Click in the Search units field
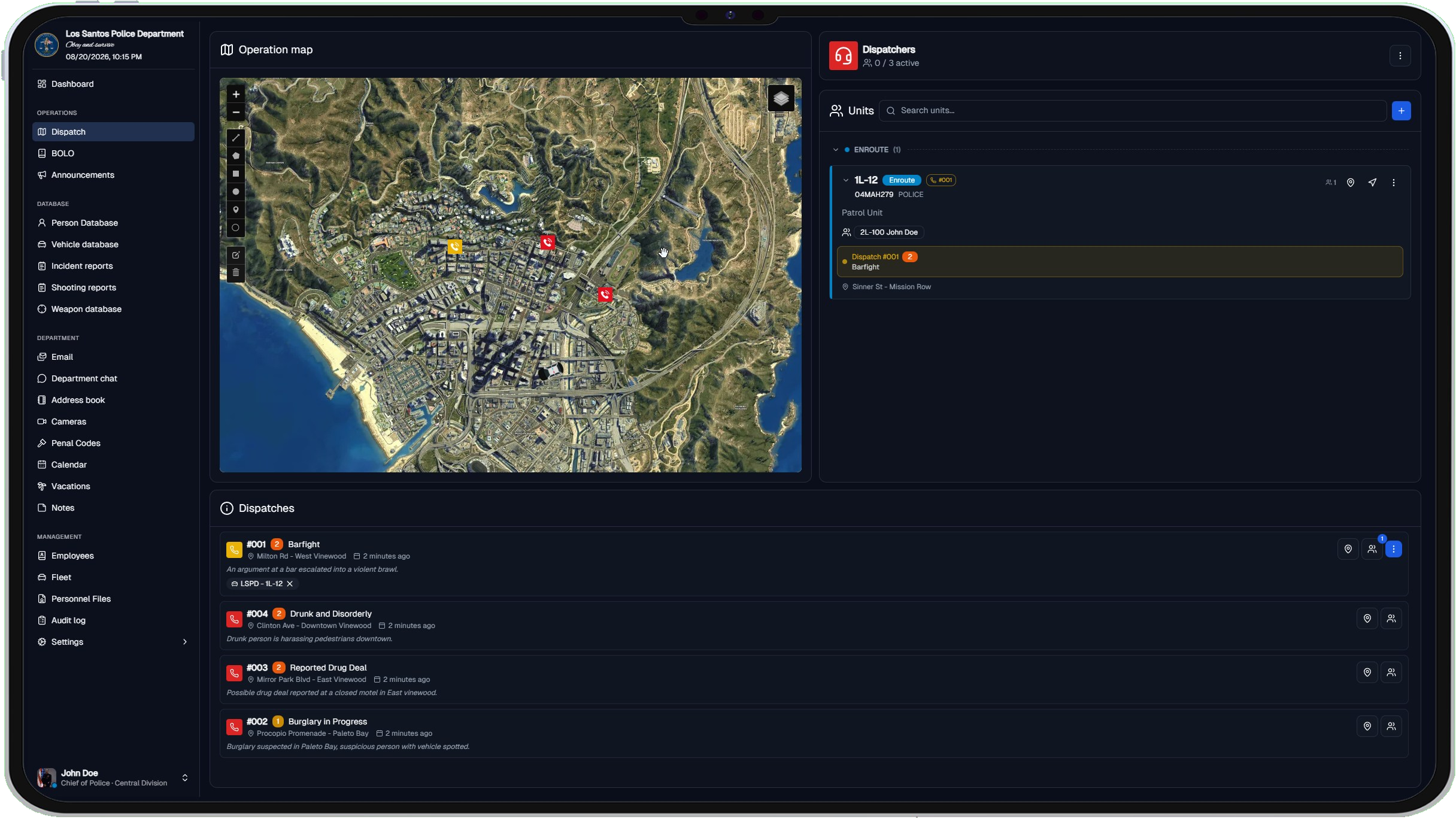 click(x=1132, y=111)
